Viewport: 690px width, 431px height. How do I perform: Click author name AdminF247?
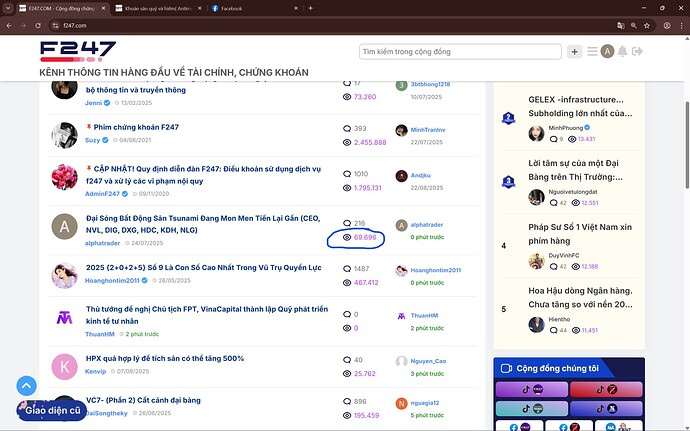(102, 194)
